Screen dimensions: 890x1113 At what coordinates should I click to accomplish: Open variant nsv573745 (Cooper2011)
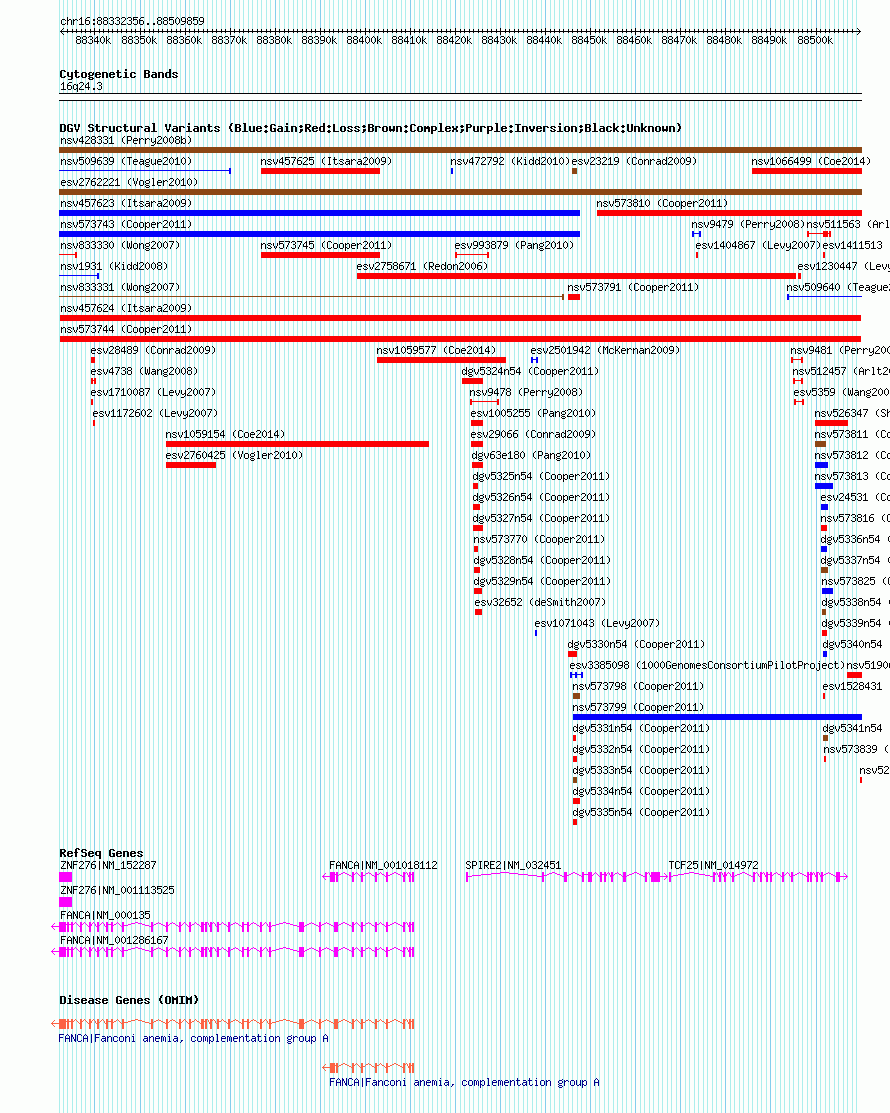(x=326, y=246)
